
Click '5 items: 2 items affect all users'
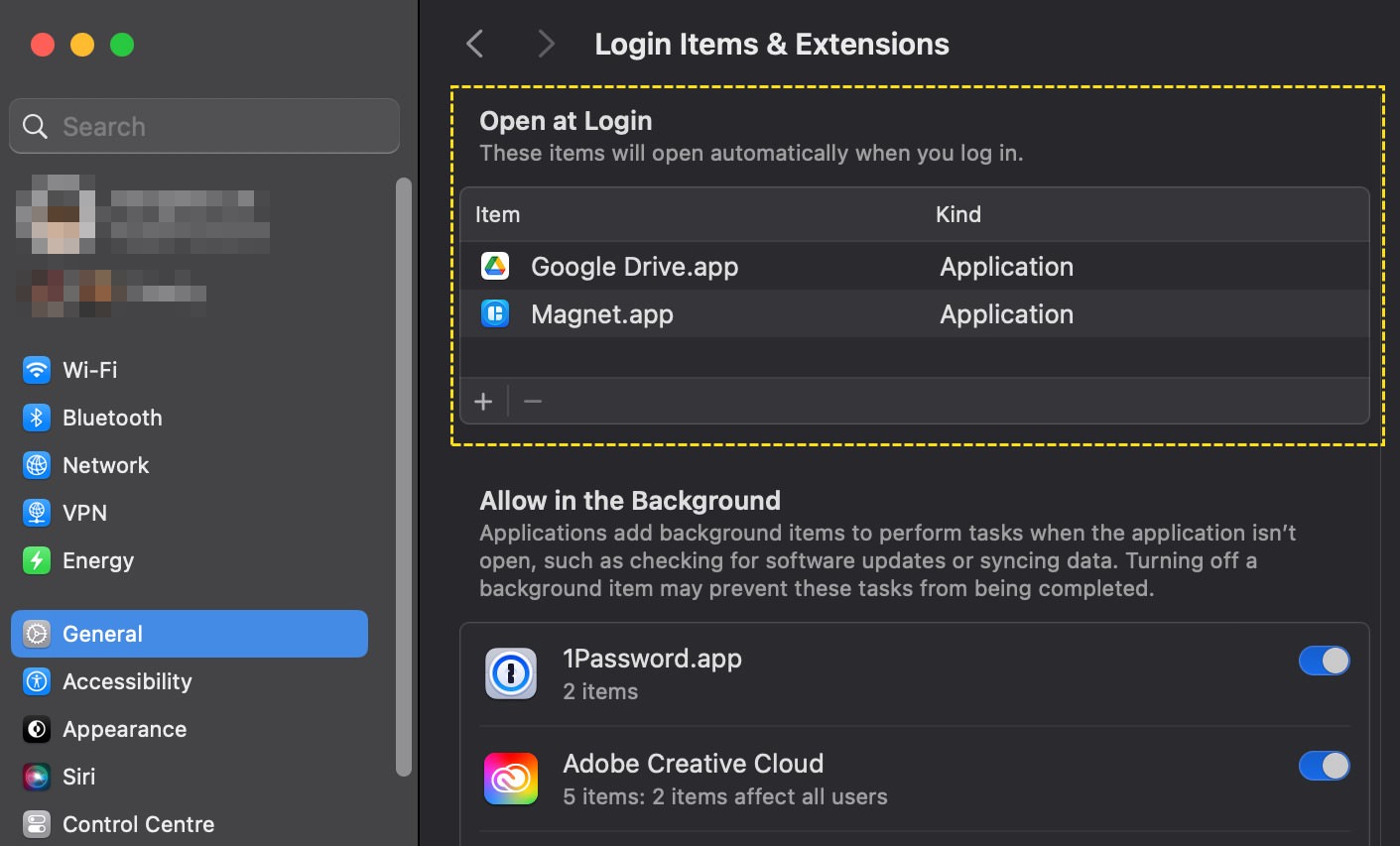725,796
